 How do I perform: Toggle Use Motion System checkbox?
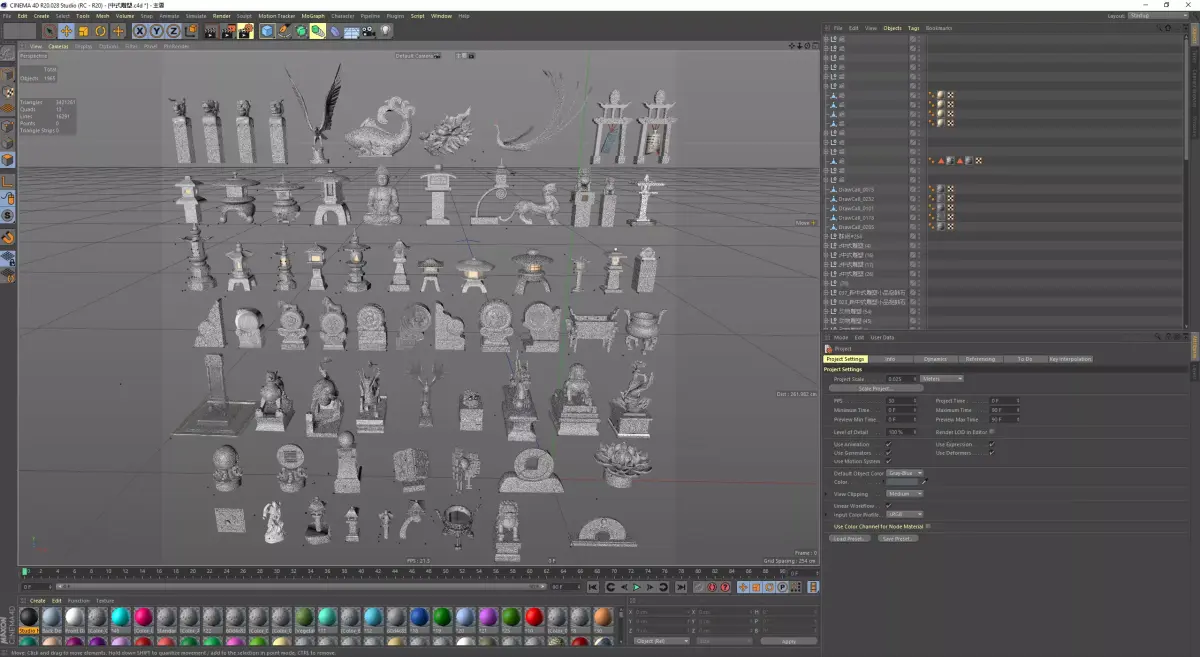[888, 461]
